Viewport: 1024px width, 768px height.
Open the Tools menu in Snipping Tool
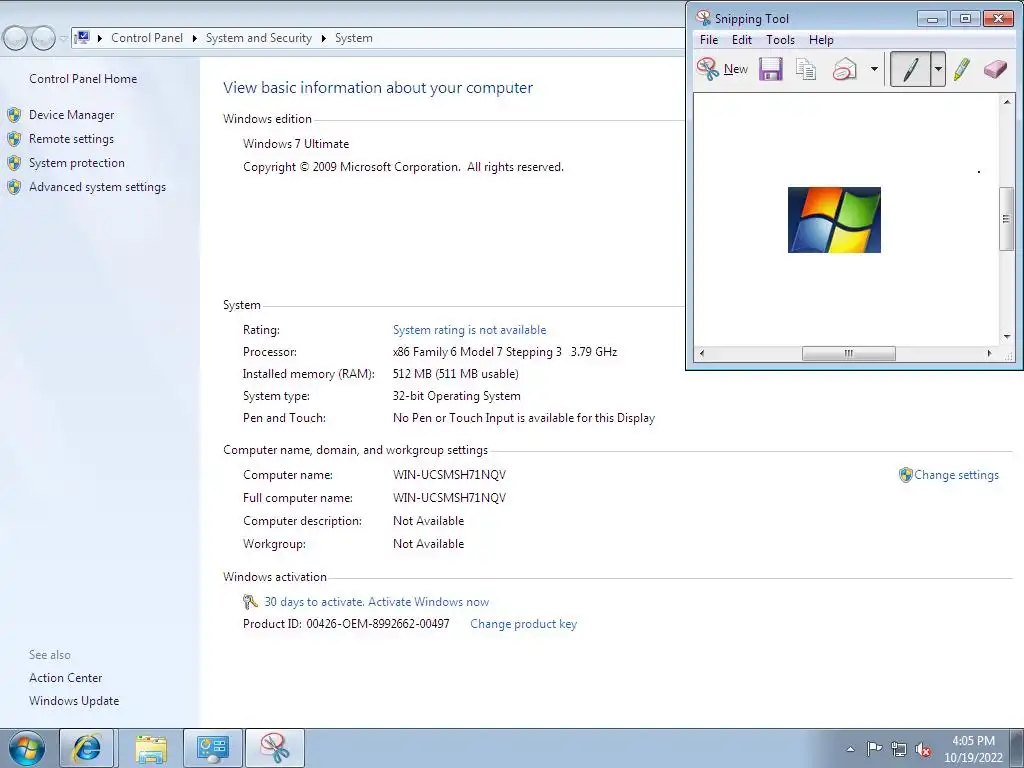pos(780,40)
